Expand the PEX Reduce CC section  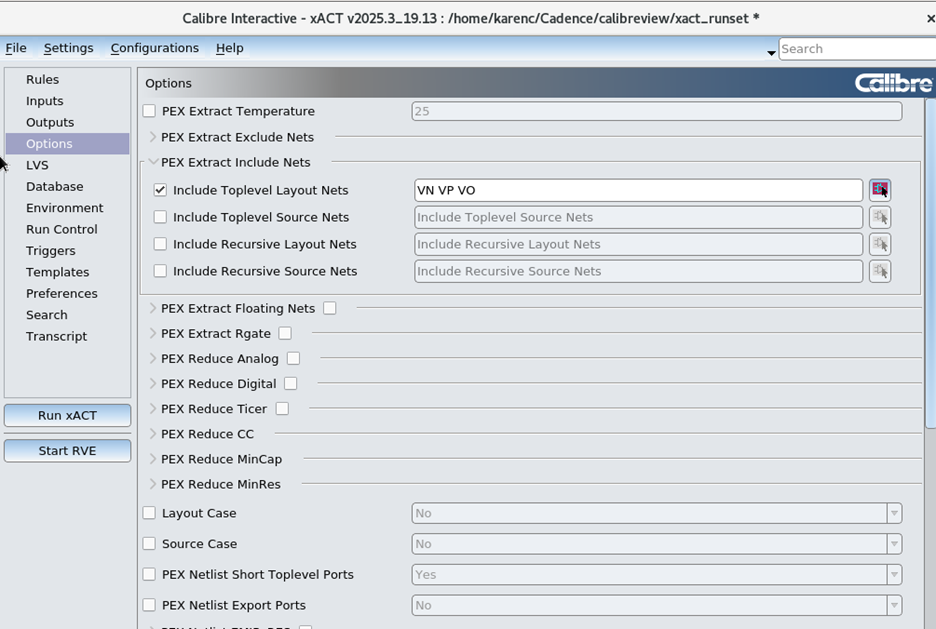(x=153, y=434)
